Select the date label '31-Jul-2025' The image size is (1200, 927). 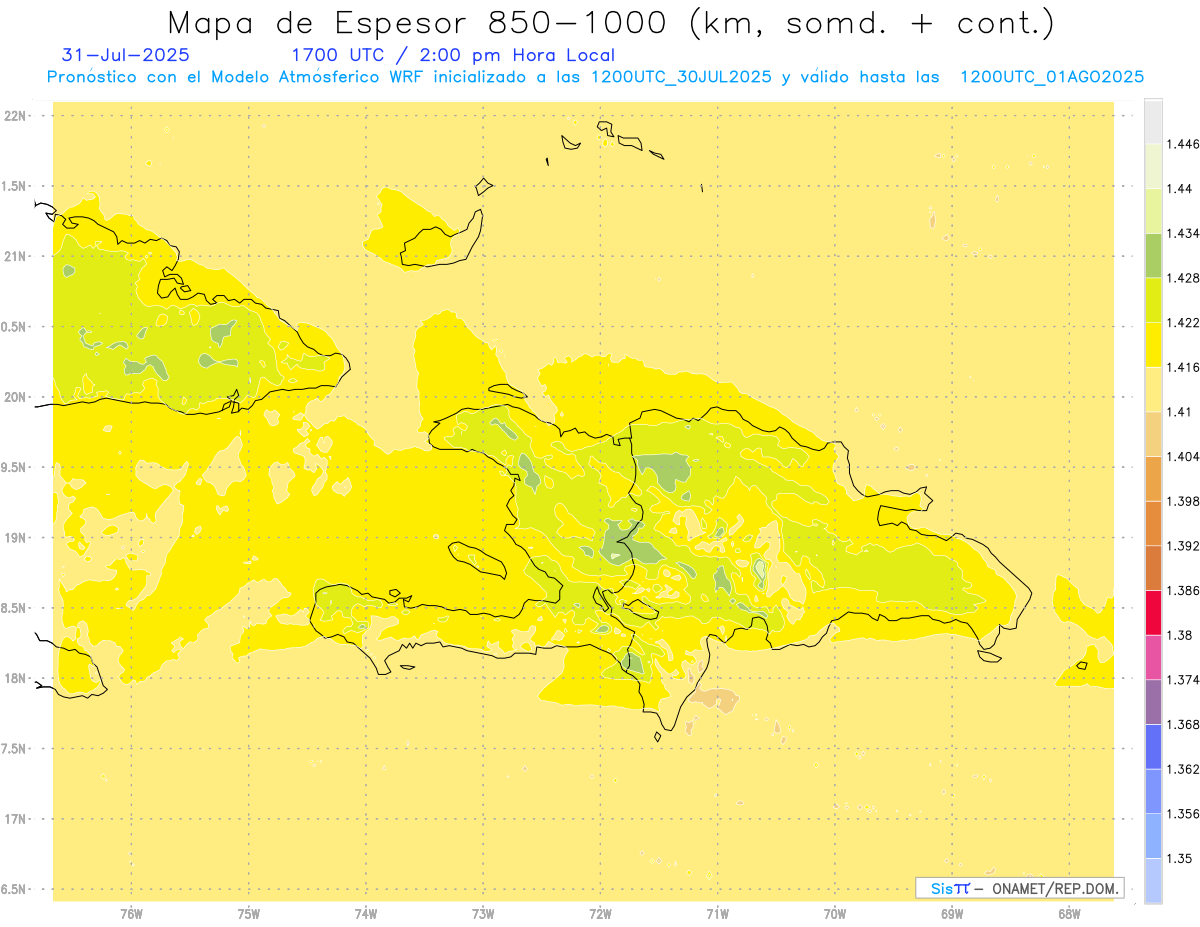pyautogui.click(x=126, y=56)
